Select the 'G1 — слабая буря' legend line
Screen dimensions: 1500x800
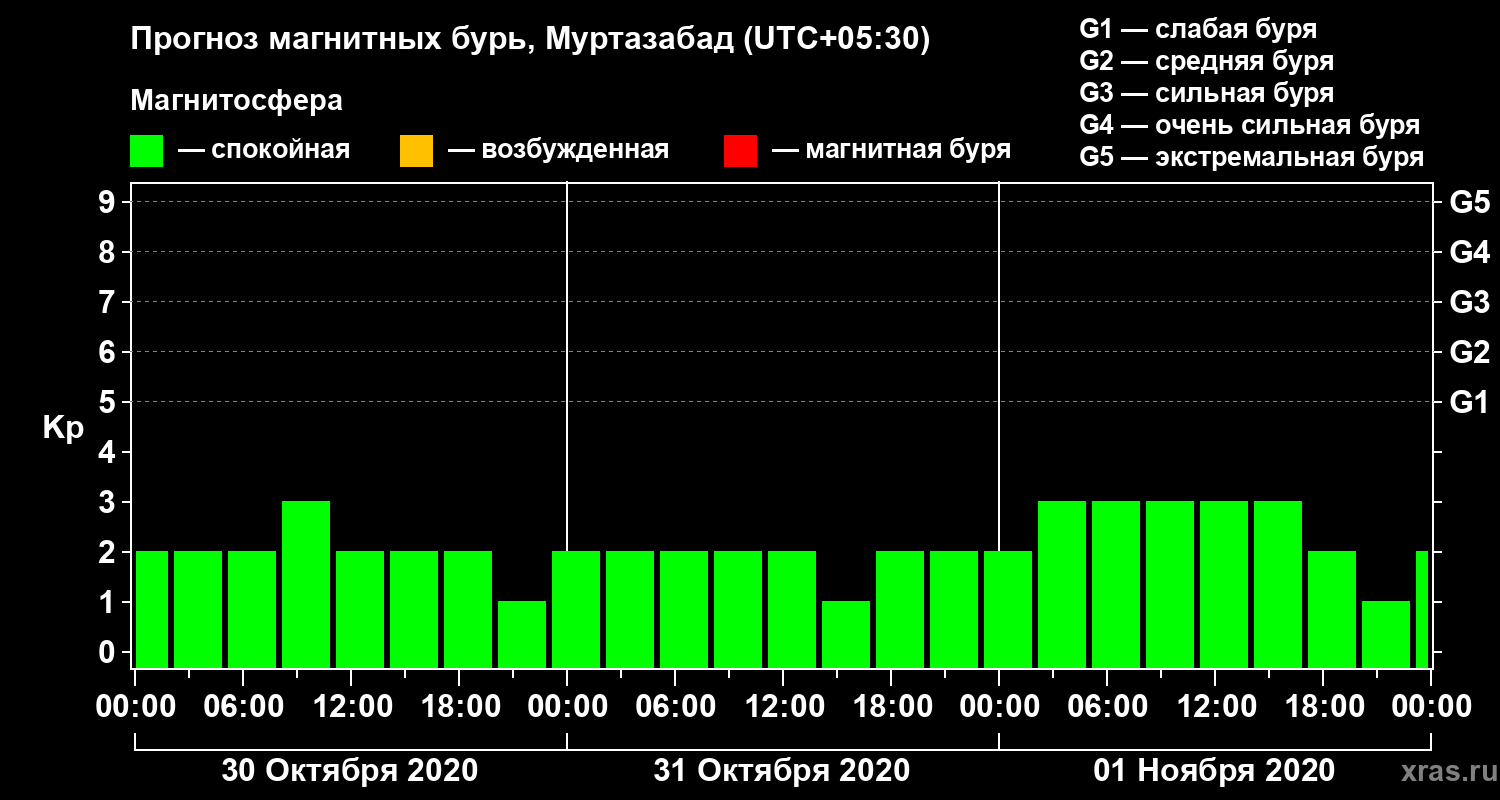point(1198,29)
